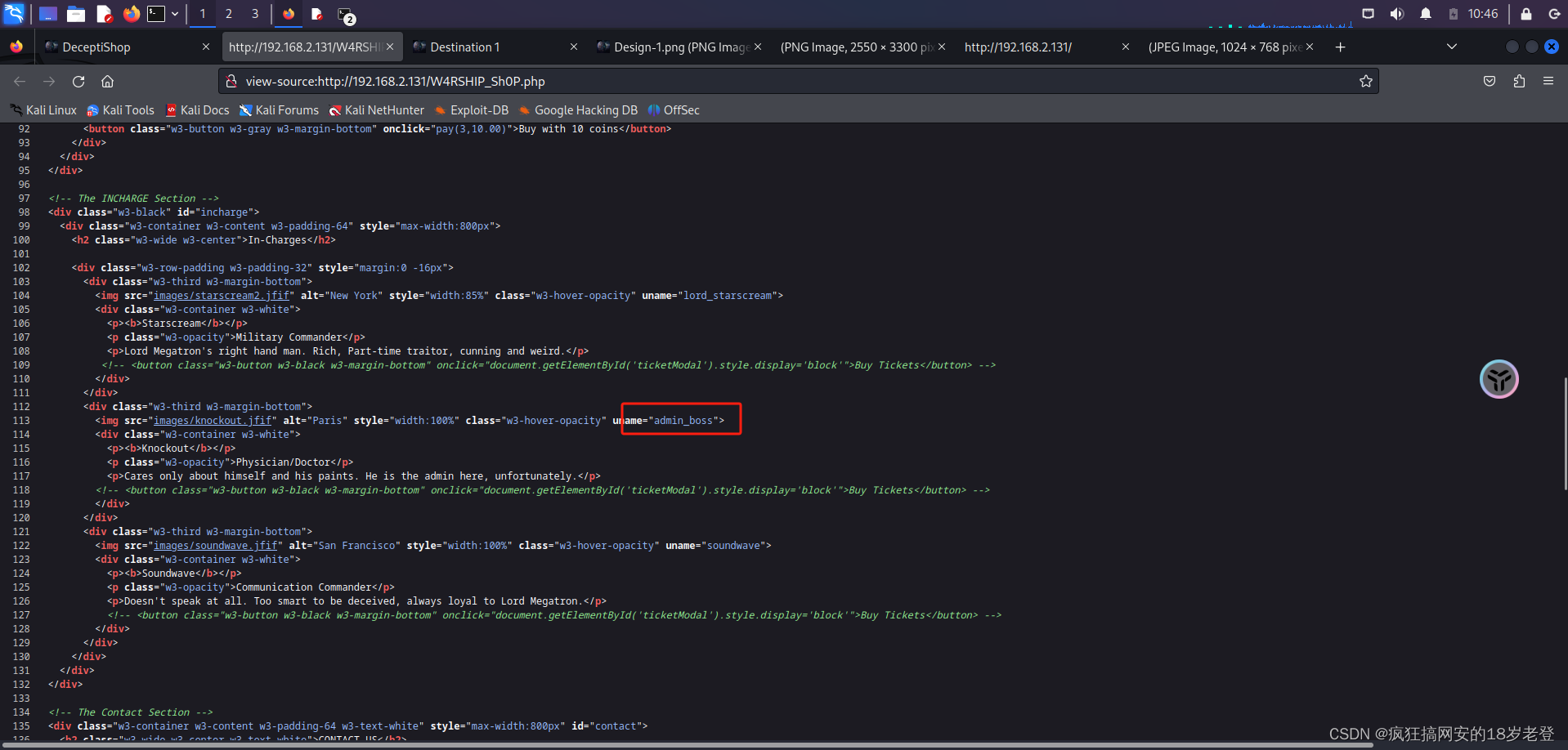Click the admin_boss uname value
This screenshot has width=1568, height=750.
pyautogui.click(x=683, y=421)
